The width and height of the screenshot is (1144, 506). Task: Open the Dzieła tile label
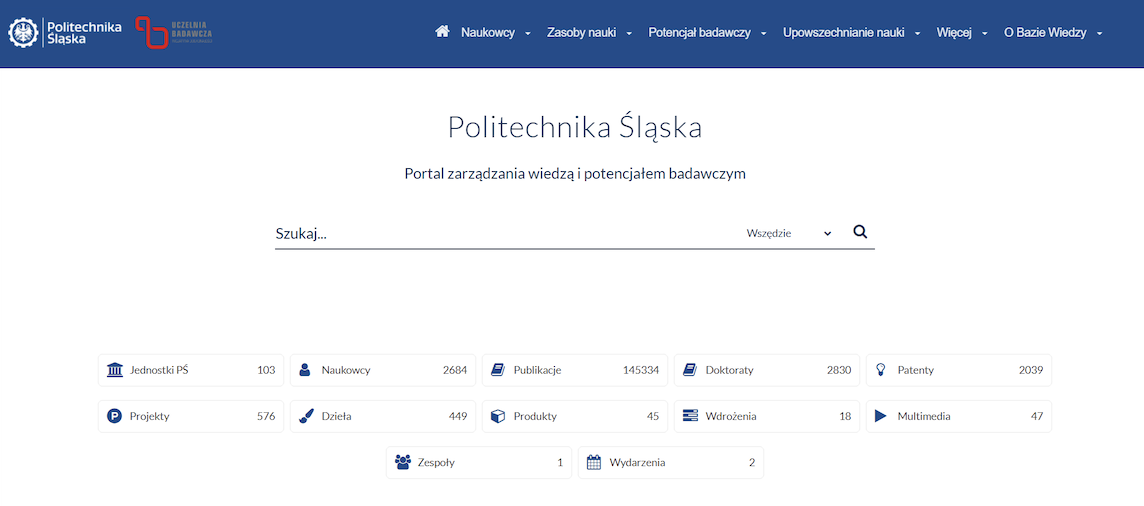coord(336,417)
